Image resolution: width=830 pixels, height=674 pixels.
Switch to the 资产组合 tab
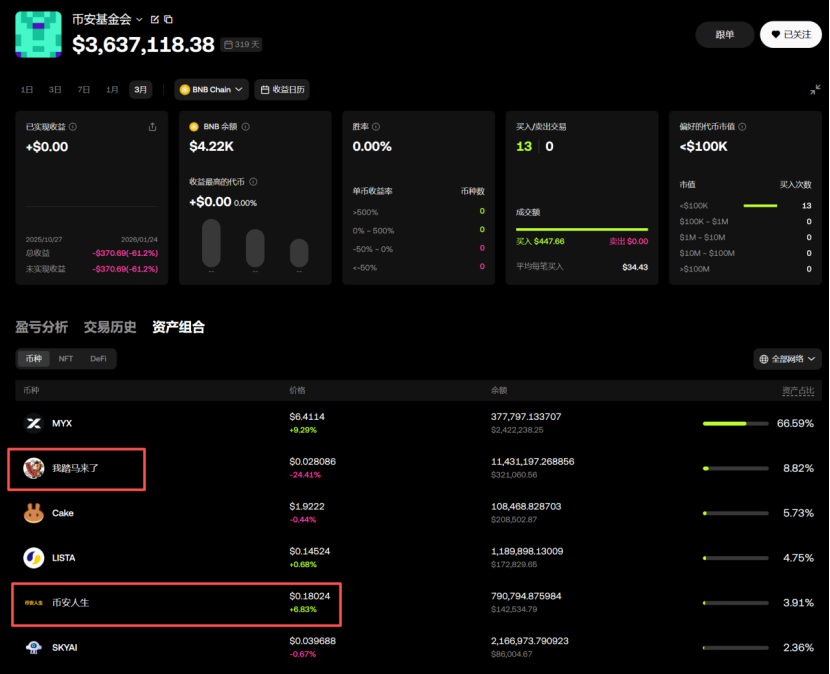tap(178, 327)
